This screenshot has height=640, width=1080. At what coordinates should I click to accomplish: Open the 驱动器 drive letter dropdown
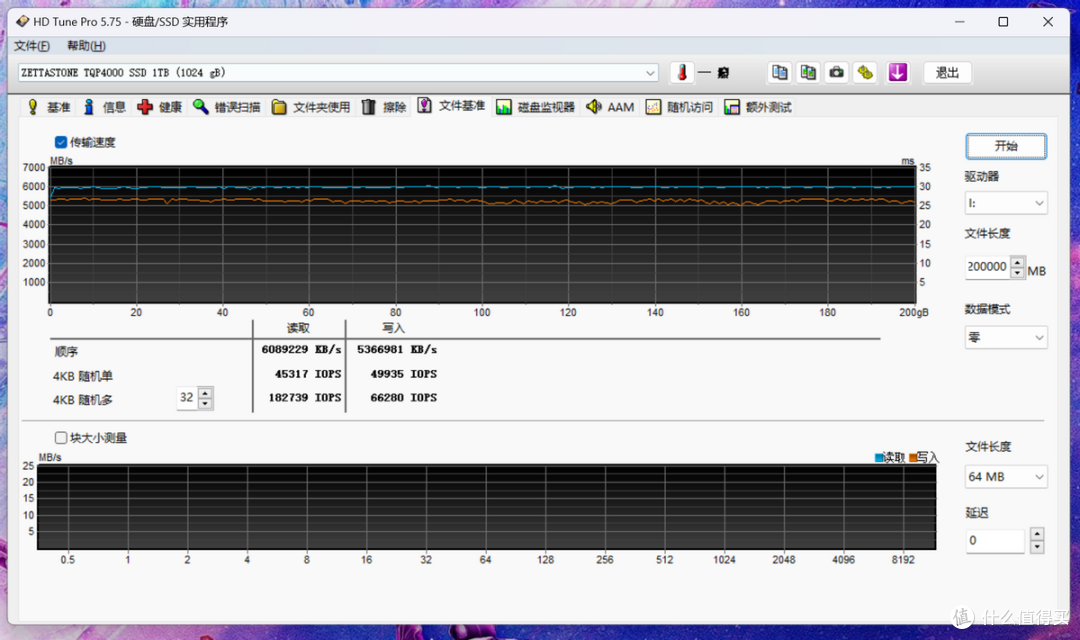1006,203
